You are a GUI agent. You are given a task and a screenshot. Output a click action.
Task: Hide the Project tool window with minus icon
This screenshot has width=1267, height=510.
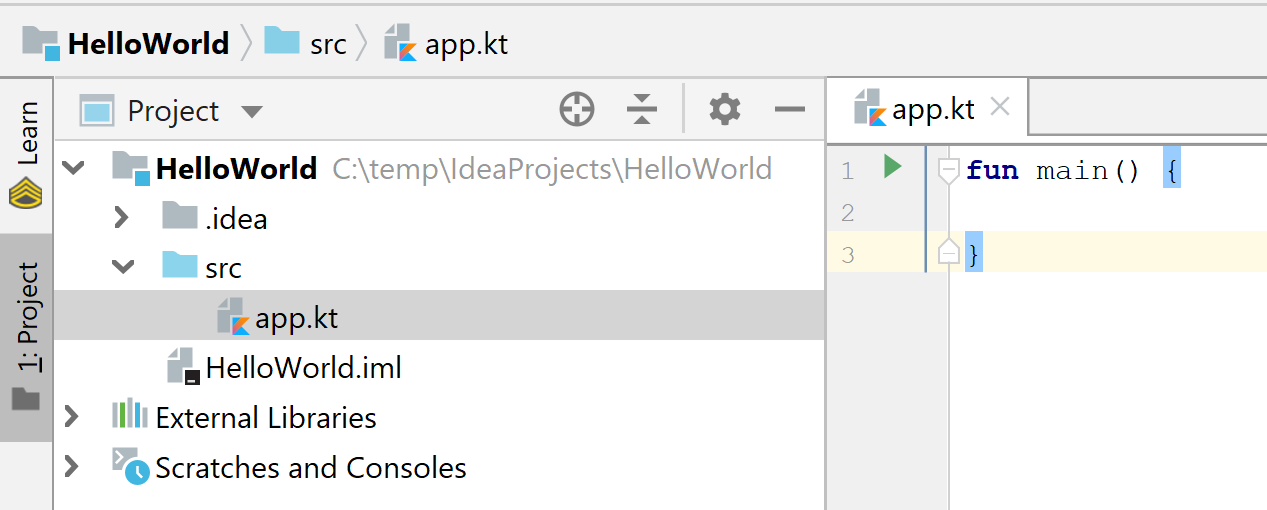(x=790, y=110)
